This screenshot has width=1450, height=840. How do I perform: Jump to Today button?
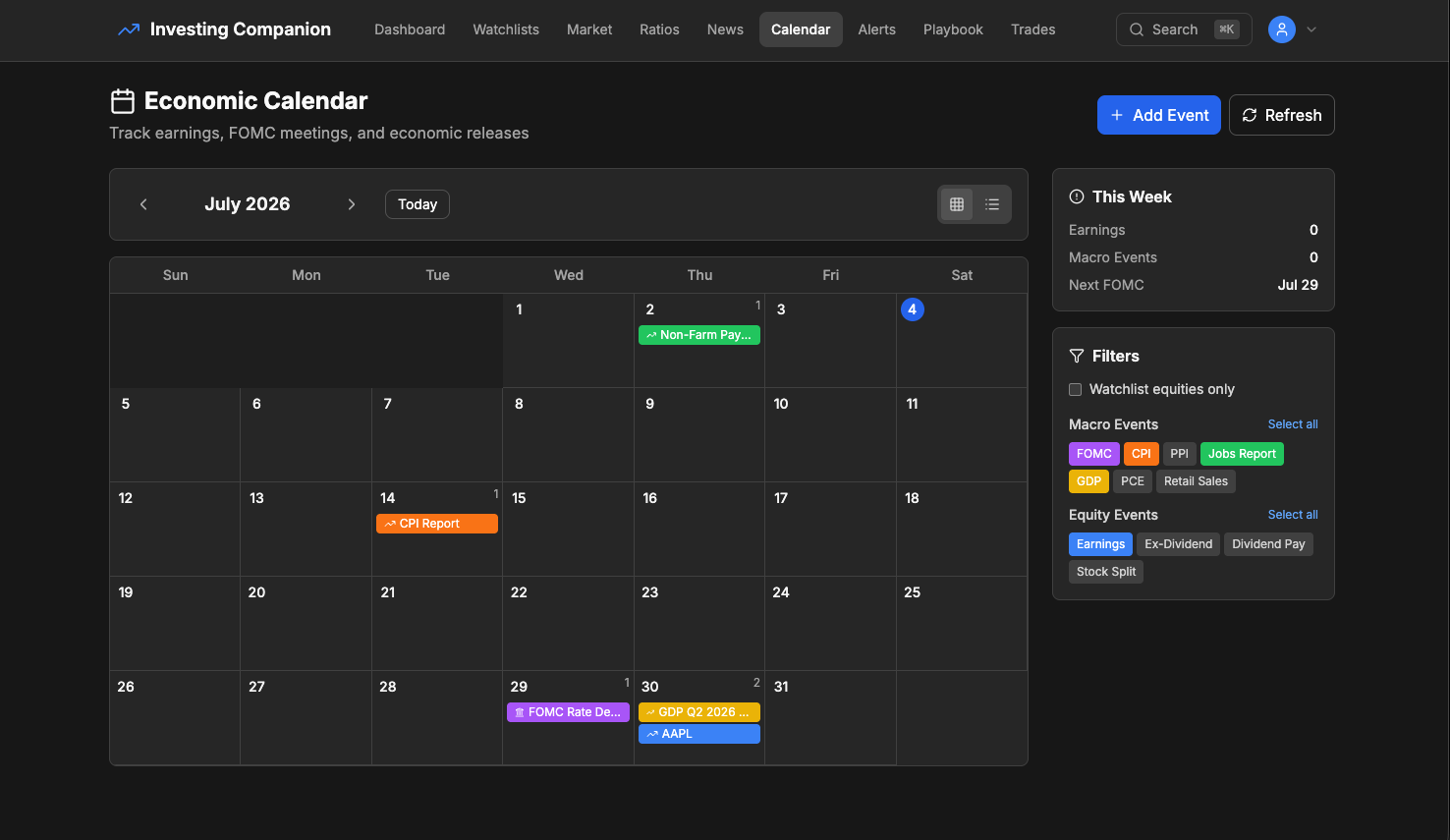(x=418, y=204)
